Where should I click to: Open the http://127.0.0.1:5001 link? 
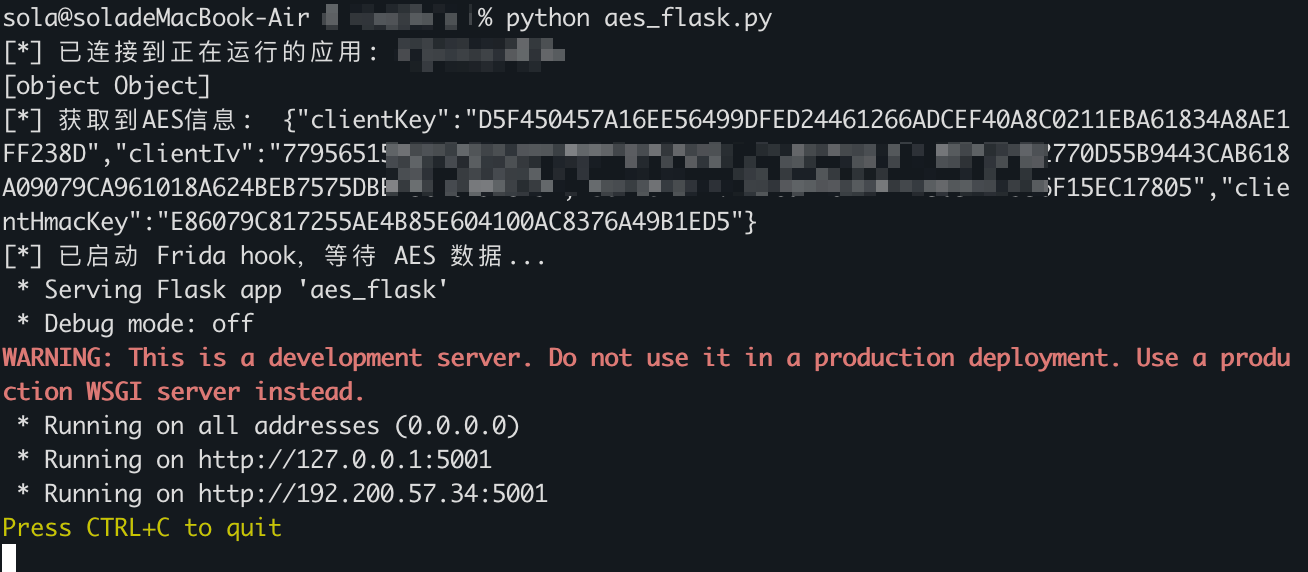[x=344, y=460]
